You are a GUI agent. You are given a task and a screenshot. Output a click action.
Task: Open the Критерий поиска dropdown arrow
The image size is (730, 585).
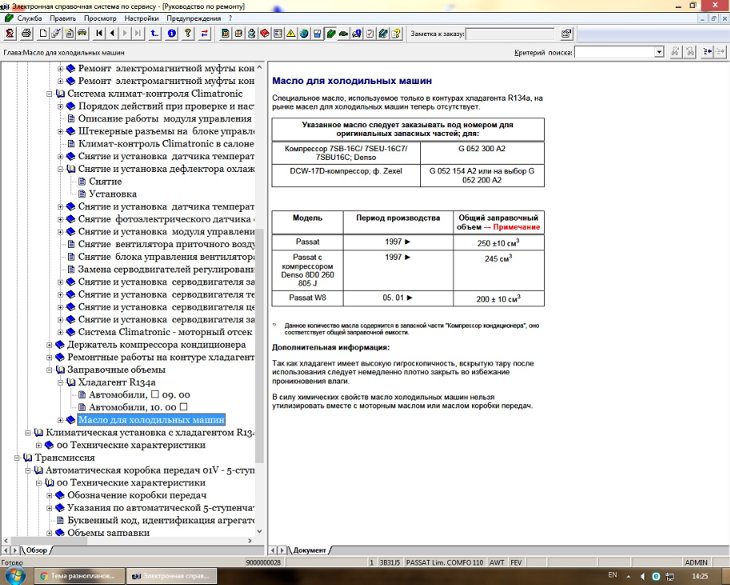coord(659,52)
